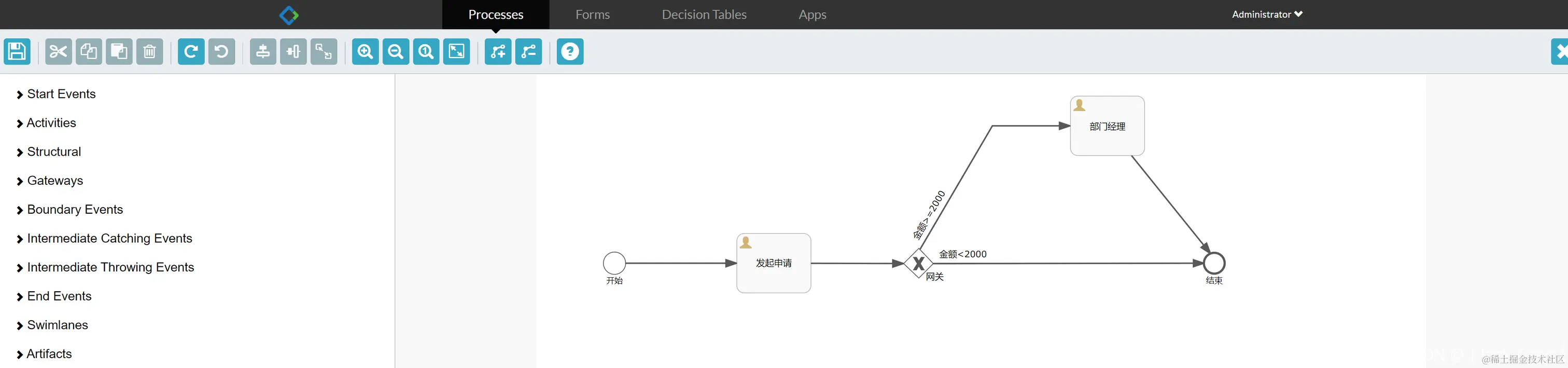This screenshot has height=368, width=1568.
Task: Zoom to fit the canvas
Action: 456,52
